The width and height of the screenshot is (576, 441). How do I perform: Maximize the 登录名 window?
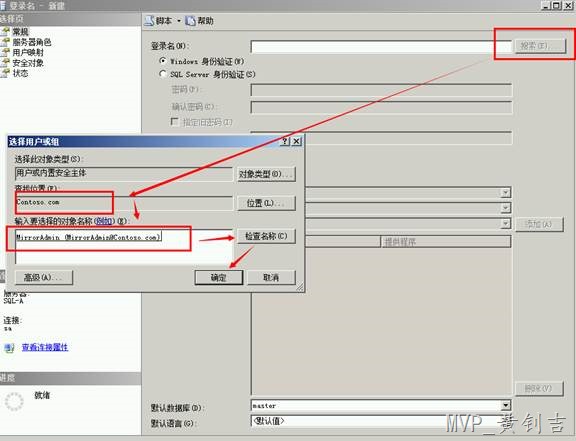tap(557, 5)
